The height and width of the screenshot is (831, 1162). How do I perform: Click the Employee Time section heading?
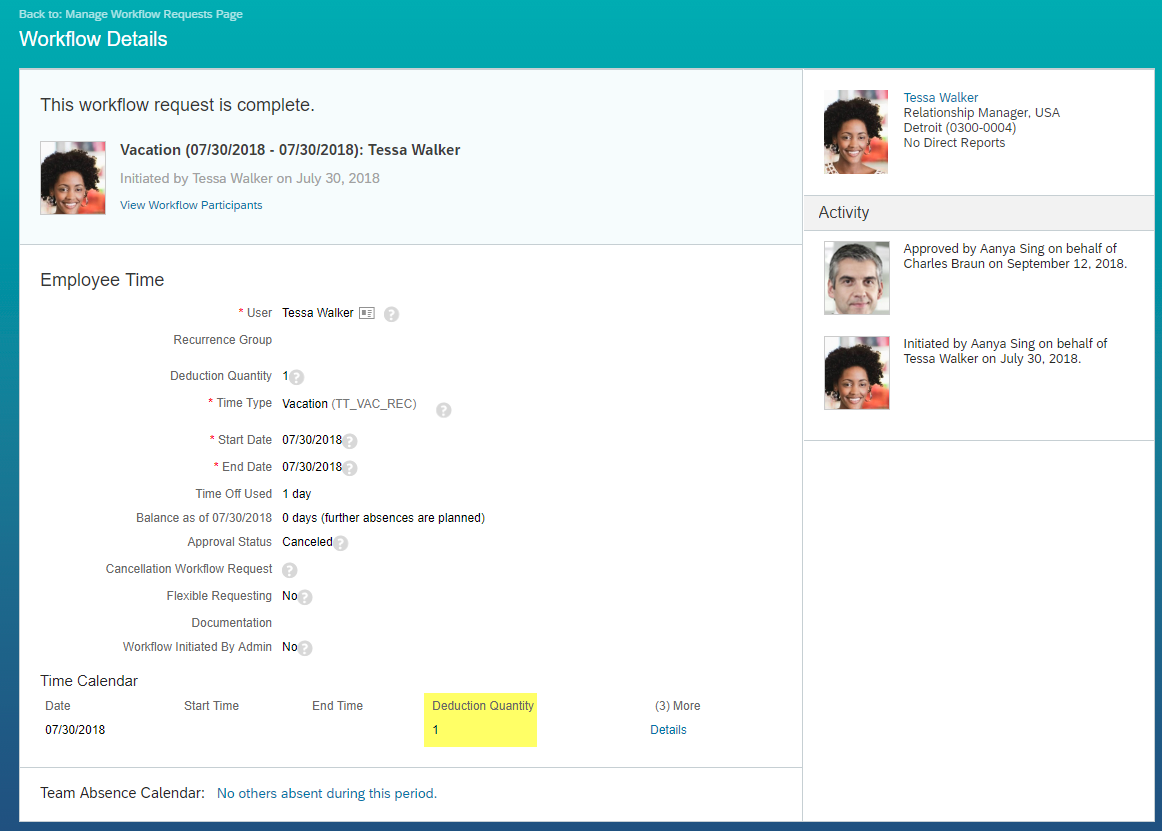102,280
